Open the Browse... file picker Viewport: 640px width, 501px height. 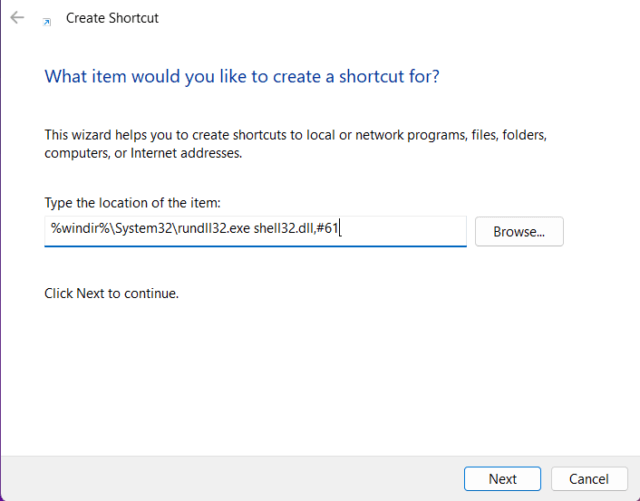tap(519, 232)
